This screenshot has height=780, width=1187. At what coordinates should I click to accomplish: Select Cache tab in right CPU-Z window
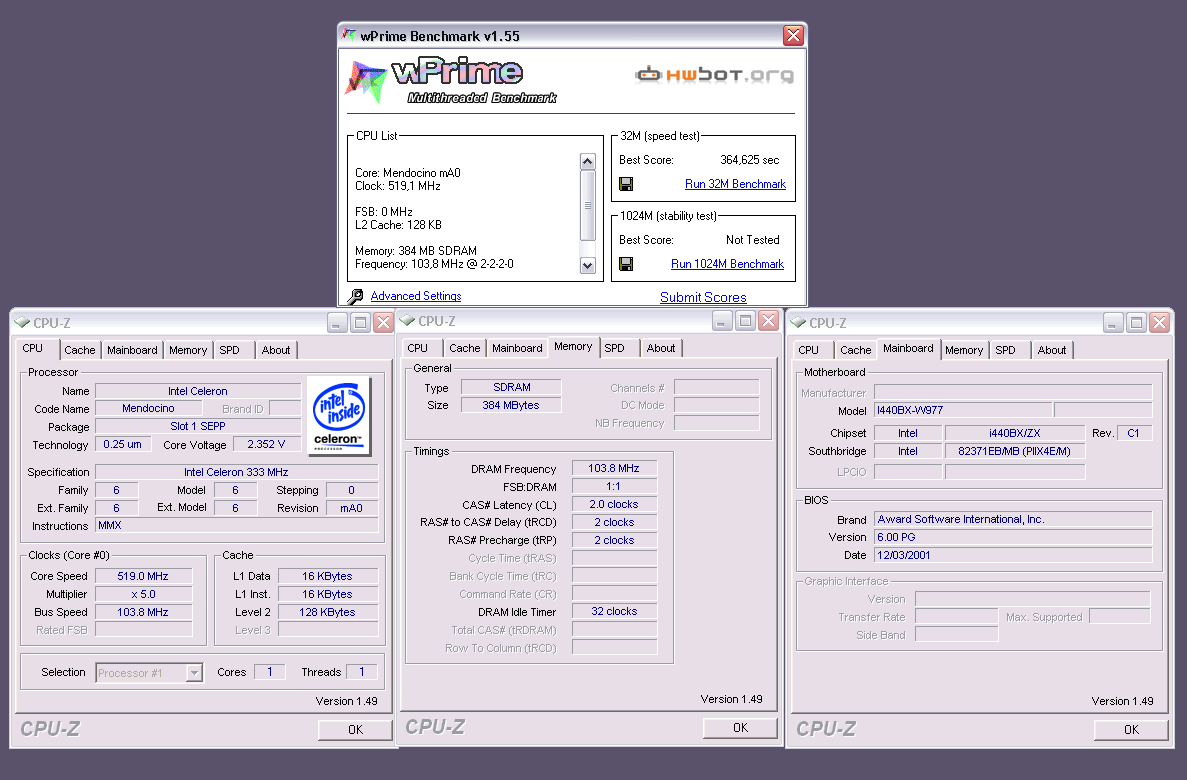tap(855, 350)
